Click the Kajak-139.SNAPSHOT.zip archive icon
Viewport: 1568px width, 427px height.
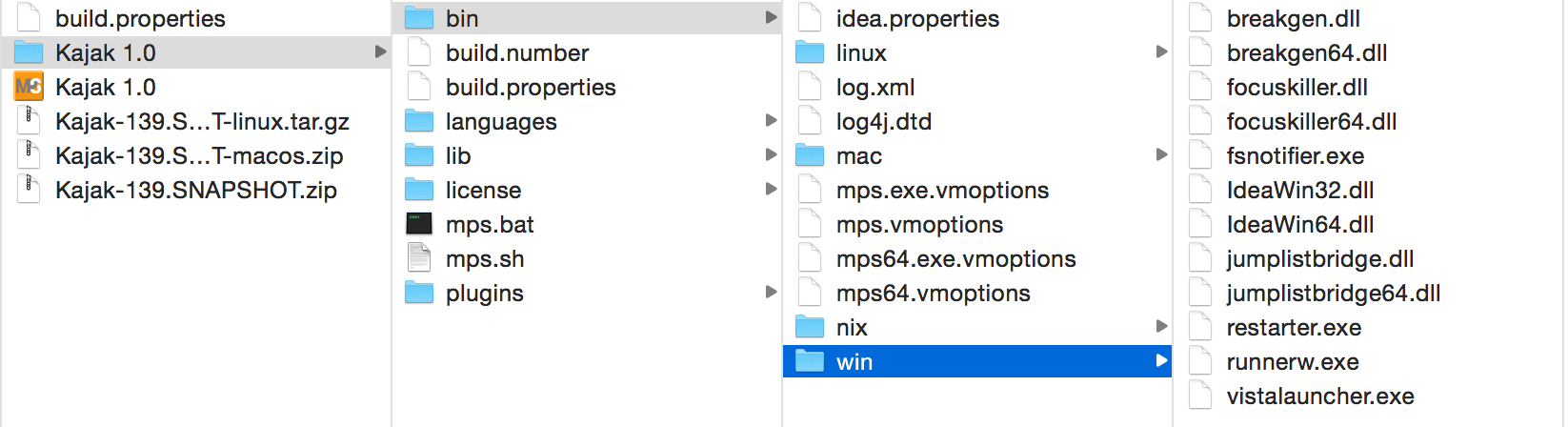click(x=29, y=190)
